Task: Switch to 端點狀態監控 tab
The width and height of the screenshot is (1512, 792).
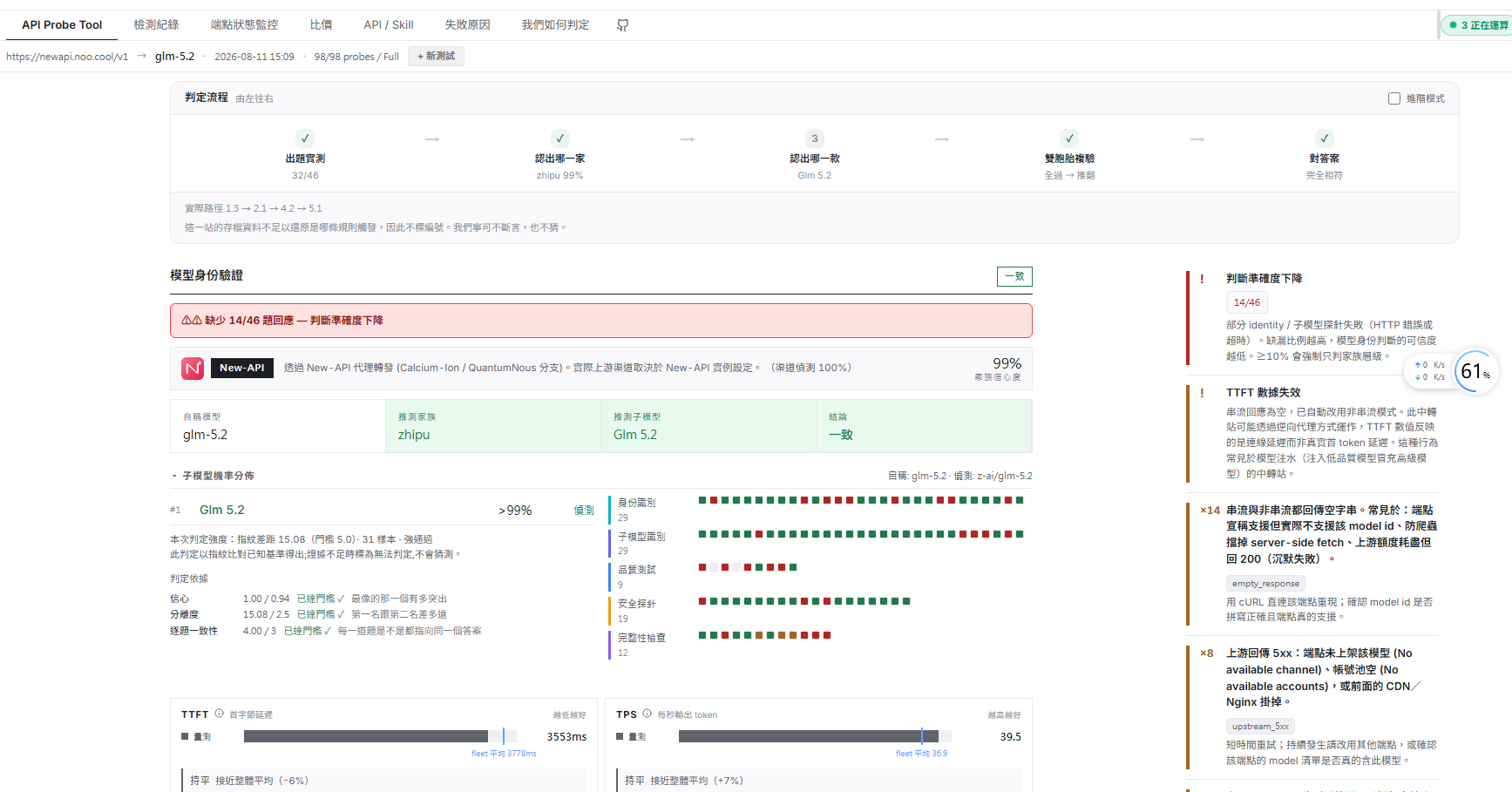Action: point(244,25)
